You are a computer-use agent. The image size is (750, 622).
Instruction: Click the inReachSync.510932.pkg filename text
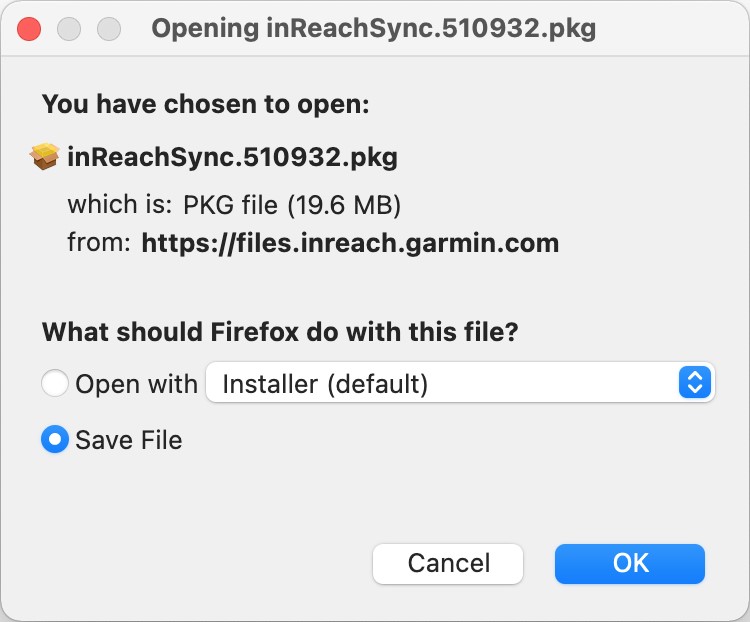(x=232, y=157)
